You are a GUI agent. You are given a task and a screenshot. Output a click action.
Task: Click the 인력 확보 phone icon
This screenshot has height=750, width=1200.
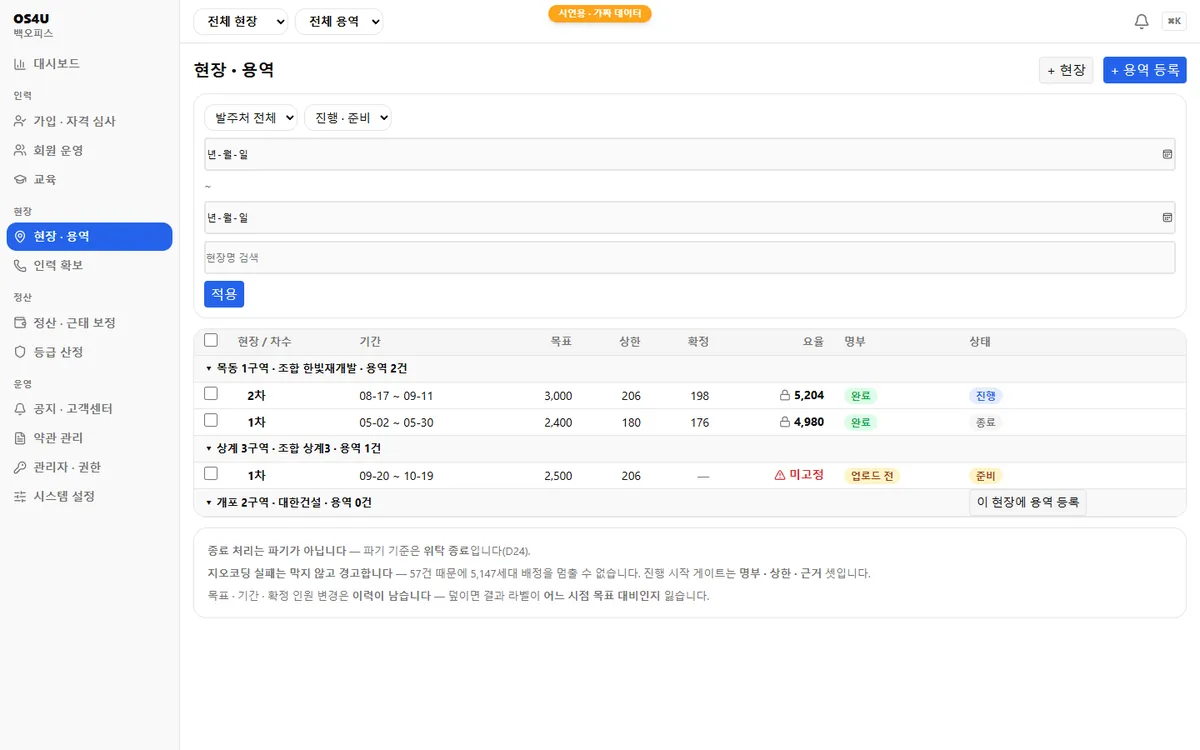point(20,265)
